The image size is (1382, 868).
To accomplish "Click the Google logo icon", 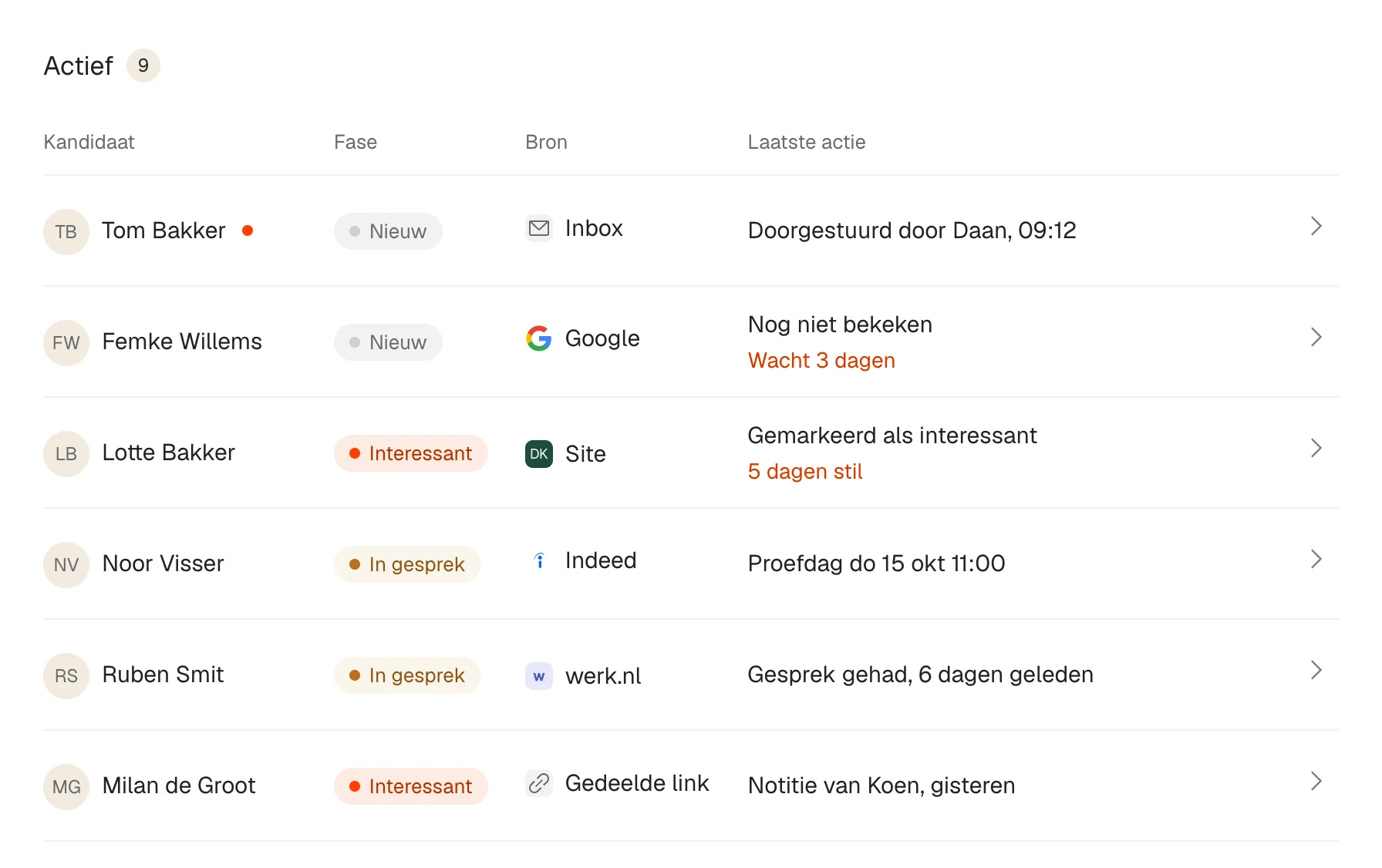I will (539, 338).
